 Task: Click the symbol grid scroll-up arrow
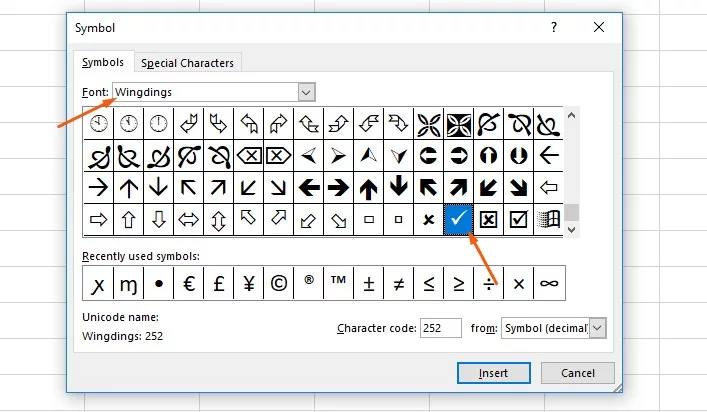click(571, 115)
